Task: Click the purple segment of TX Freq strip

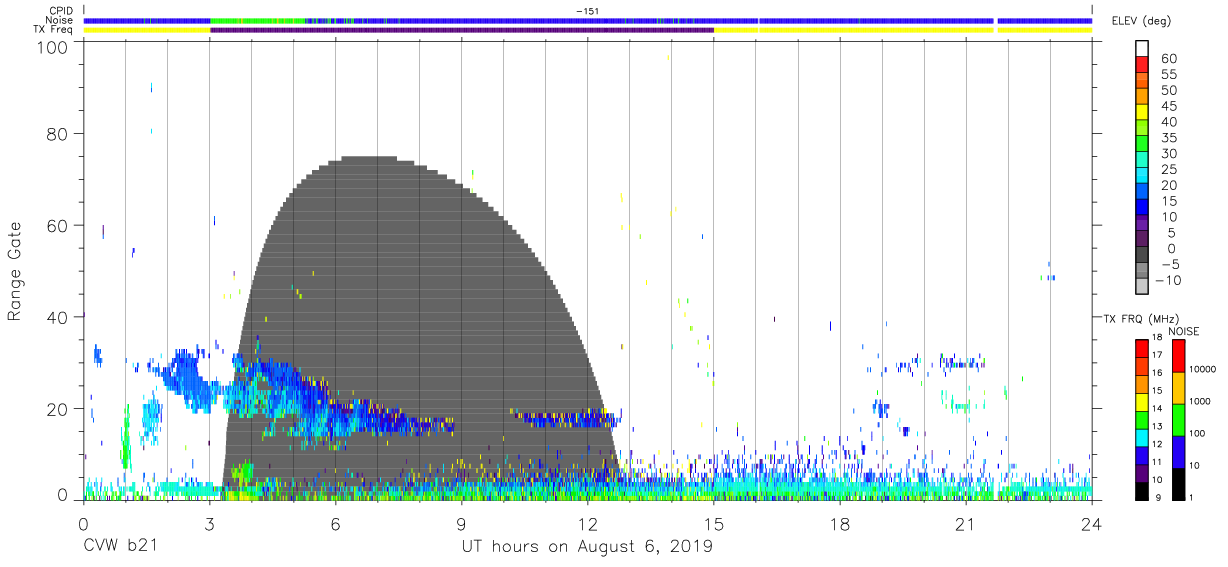Action: pos(462,30)
